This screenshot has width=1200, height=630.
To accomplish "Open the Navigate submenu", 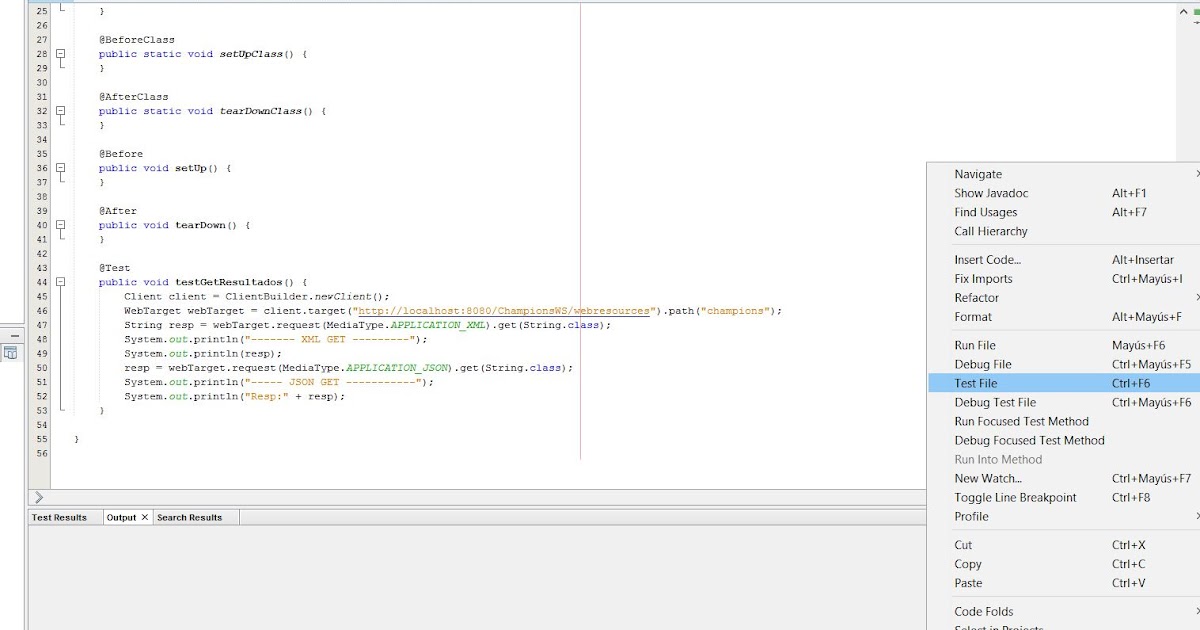I will pos(978,173).
